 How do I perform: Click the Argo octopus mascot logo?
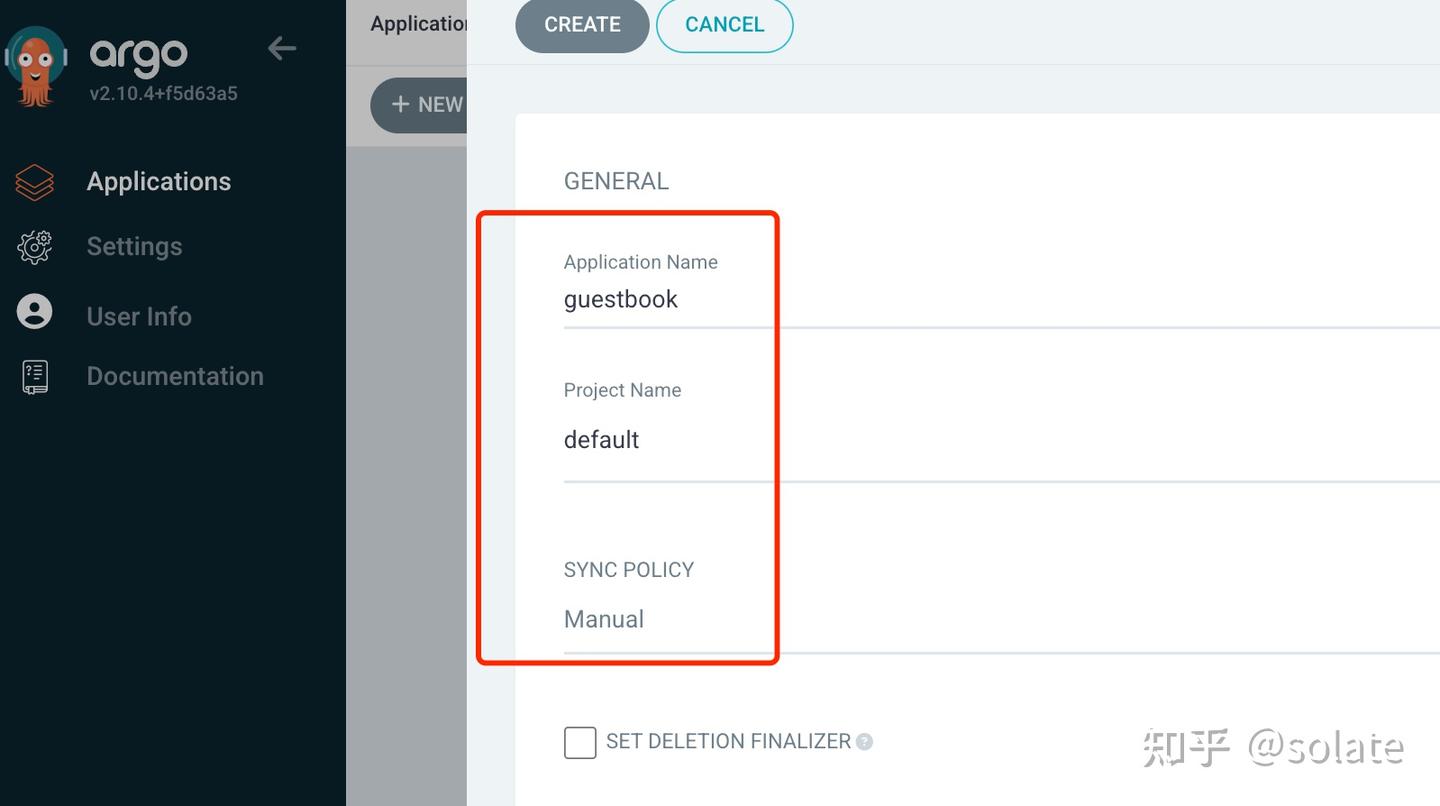(36, 64)
